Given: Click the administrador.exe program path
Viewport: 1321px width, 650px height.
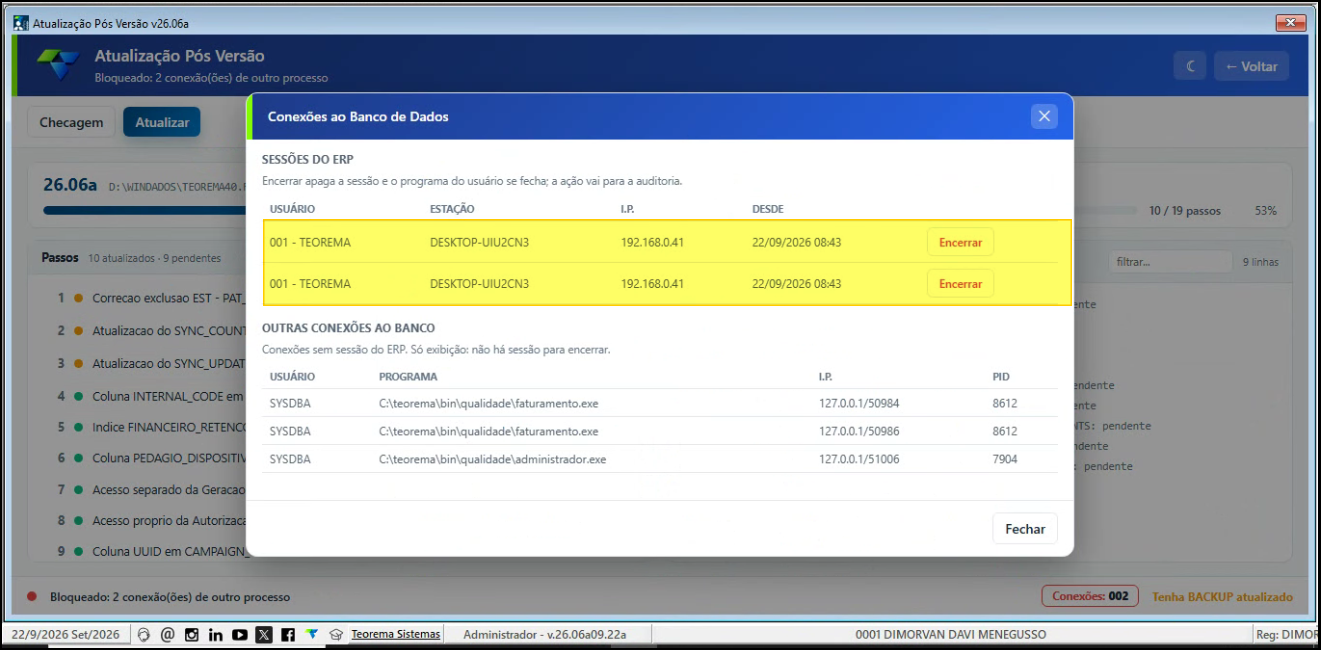Looking at the screenshot, I should coord(492,459).
